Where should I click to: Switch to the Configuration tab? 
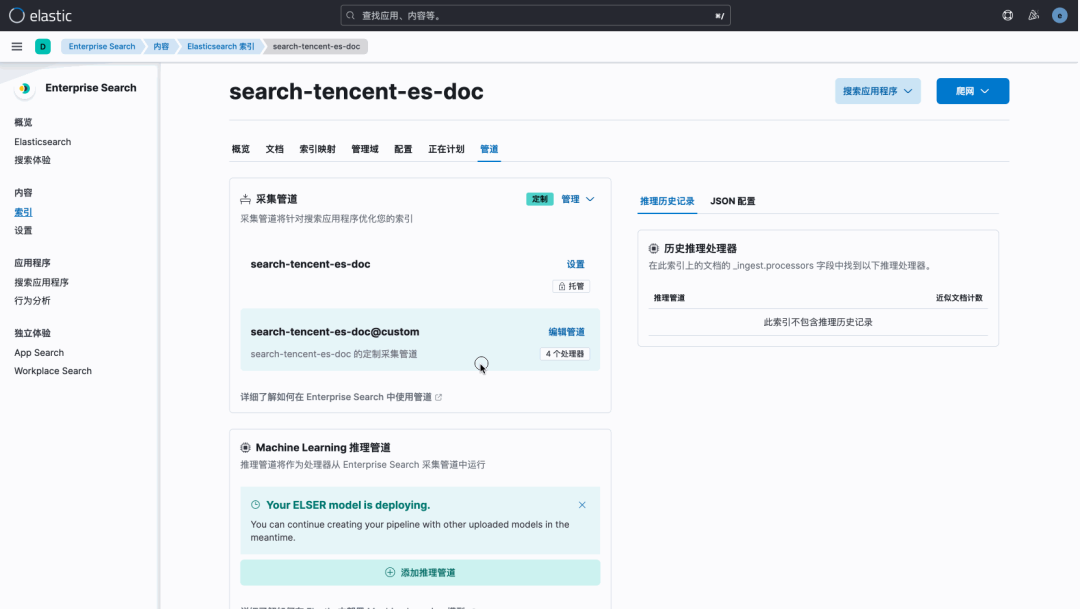[x=403, y=149]
